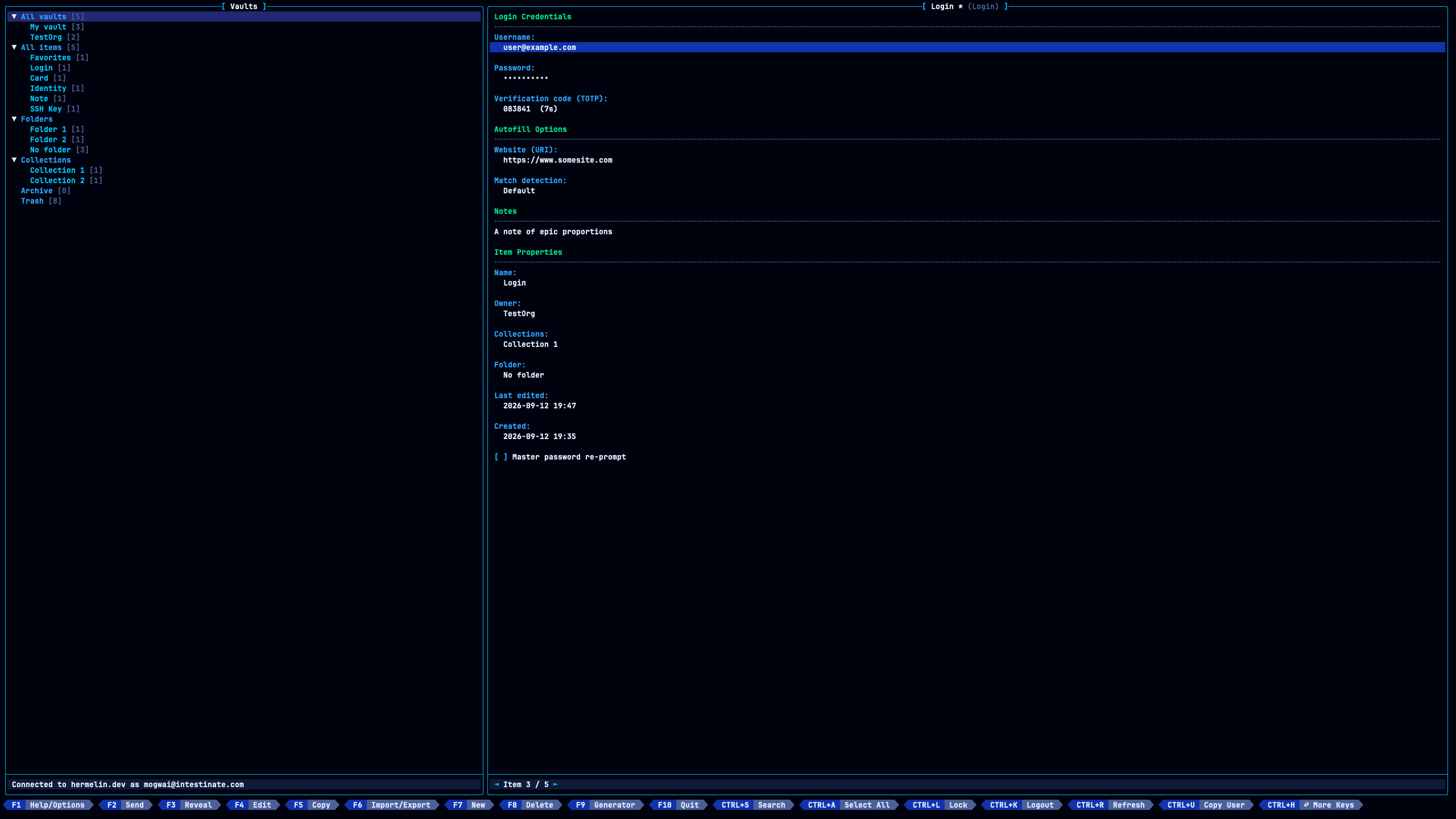Viewport: 1456px width, 819px height.
Task: Go to previous item using left arrow
Action: [x=497, y=785]
